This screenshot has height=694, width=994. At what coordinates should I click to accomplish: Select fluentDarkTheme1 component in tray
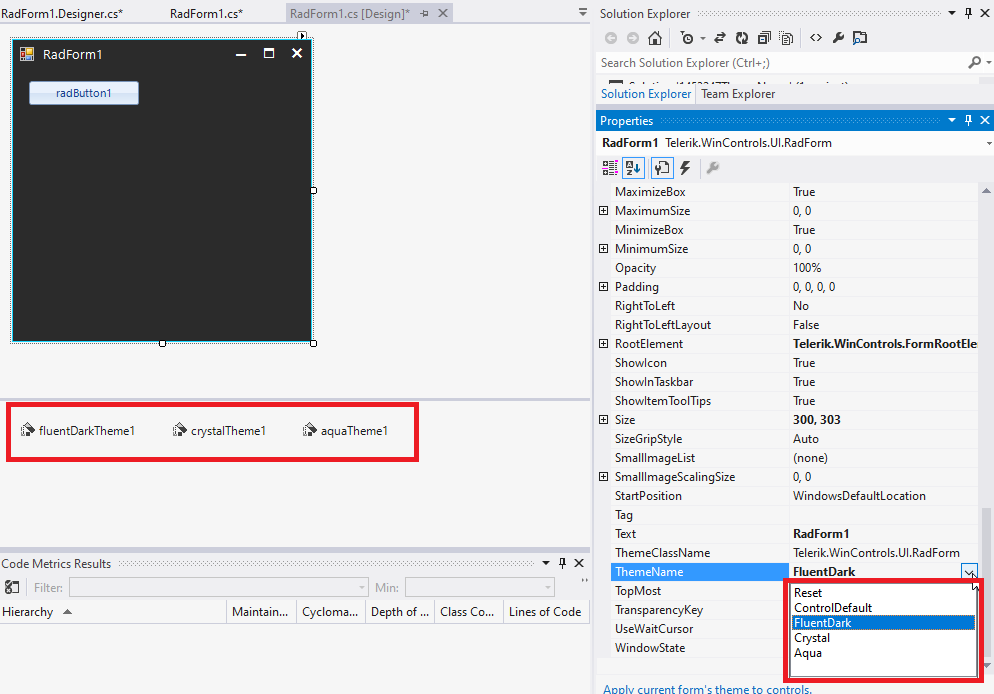78,430
